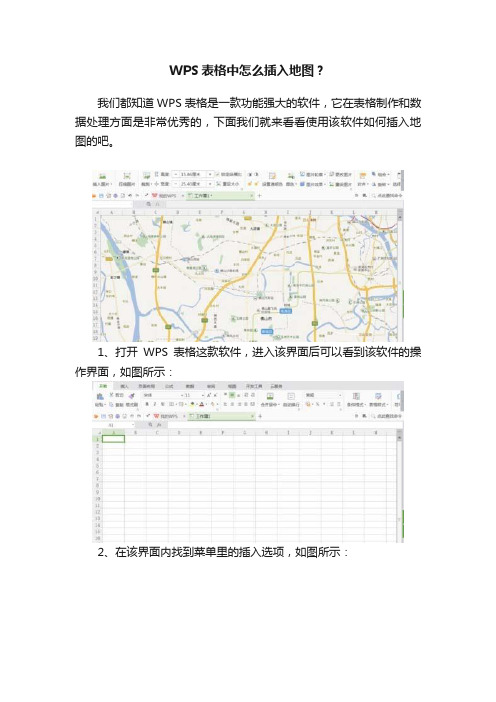The width and height of the screenshot is (496, 702).
Task: Open 开始 ribbon tab in blank spreadsheet
Action: point(103,386)
